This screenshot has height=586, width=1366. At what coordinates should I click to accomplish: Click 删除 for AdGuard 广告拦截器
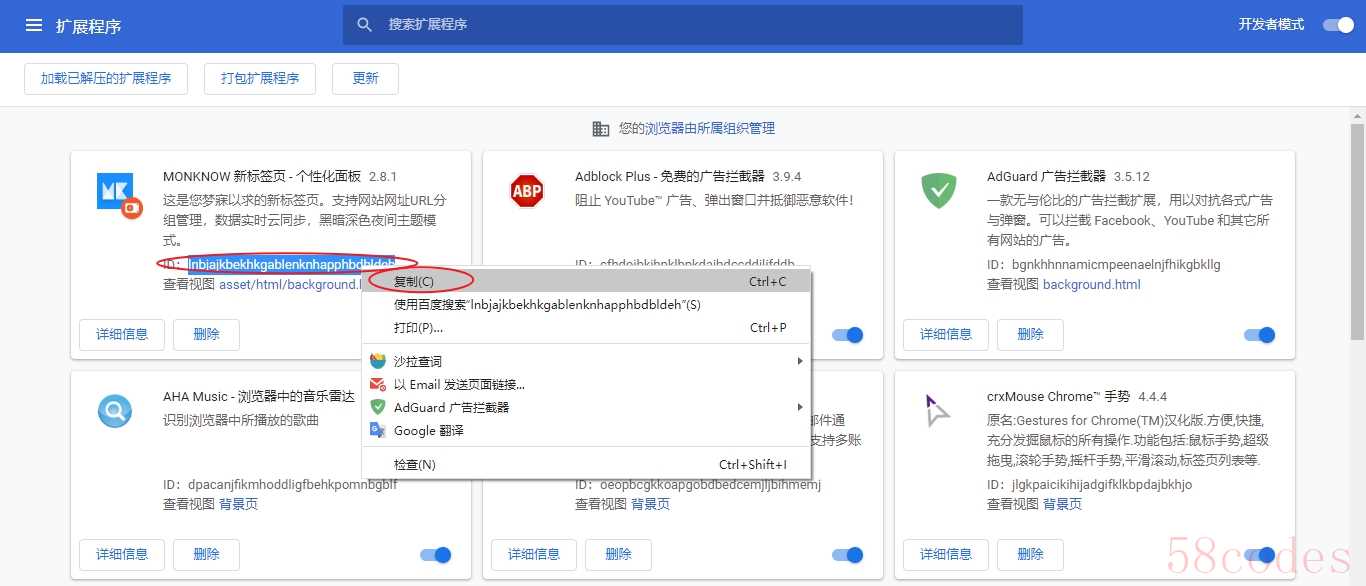(x=1030, y=334)
